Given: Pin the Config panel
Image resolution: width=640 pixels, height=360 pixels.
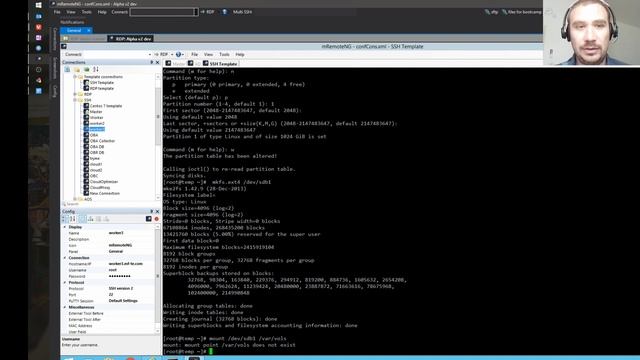Looking at the screenshot, I should pos(151,211).
